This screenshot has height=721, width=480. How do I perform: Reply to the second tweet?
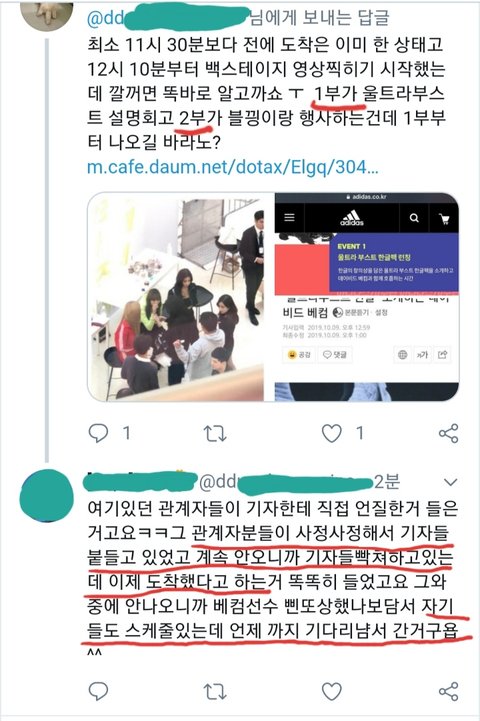(x=98, y=691)
